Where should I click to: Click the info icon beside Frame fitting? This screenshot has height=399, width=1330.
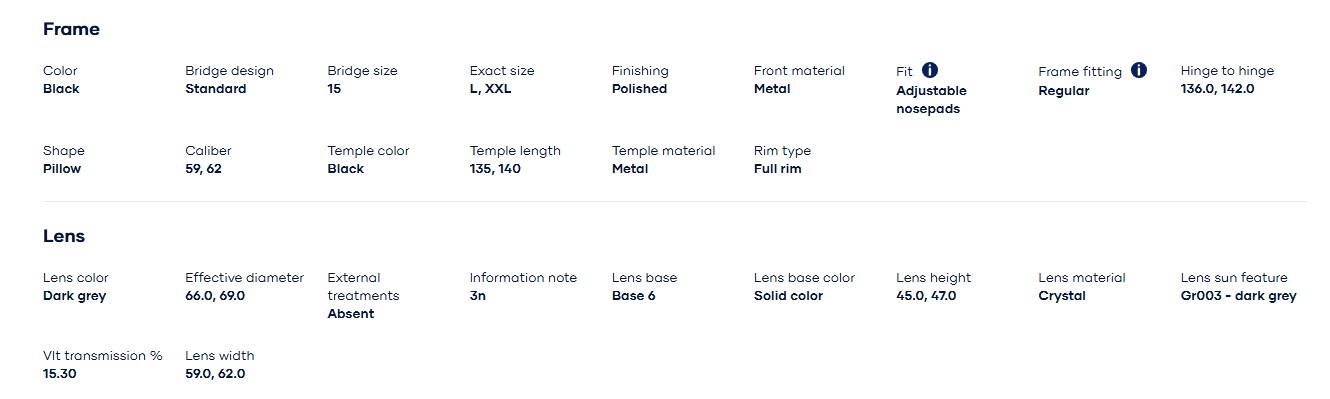(1139, 70)
